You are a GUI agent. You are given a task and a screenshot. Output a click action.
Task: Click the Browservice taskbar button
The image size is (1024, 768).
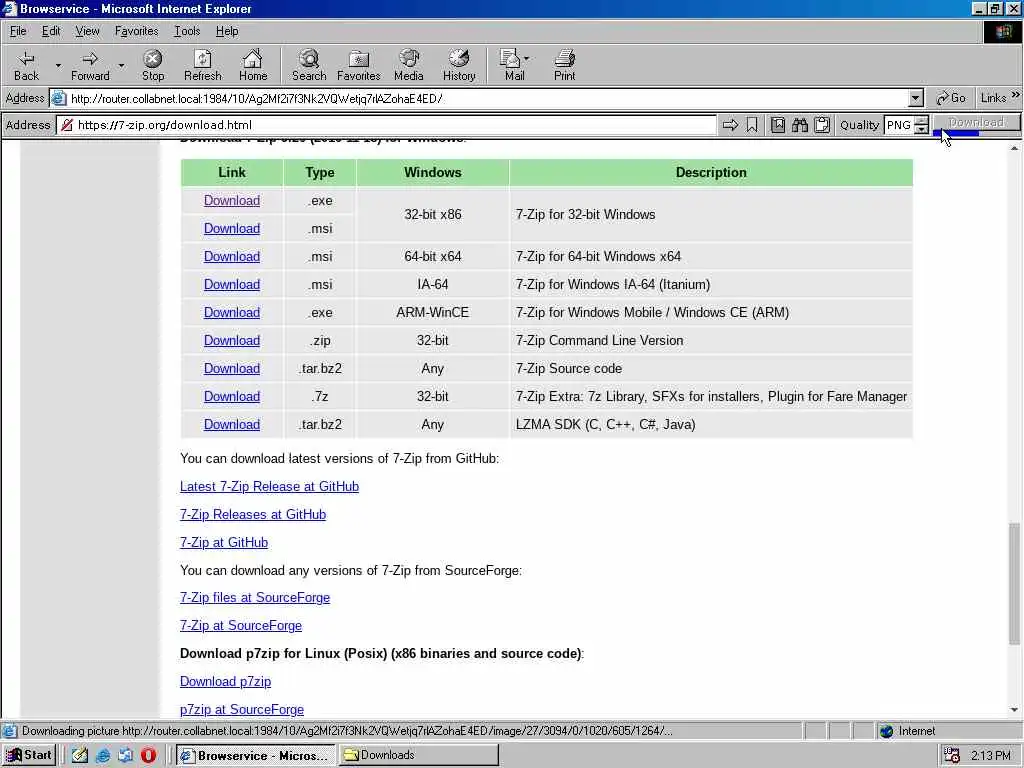[x=255, y=755]
